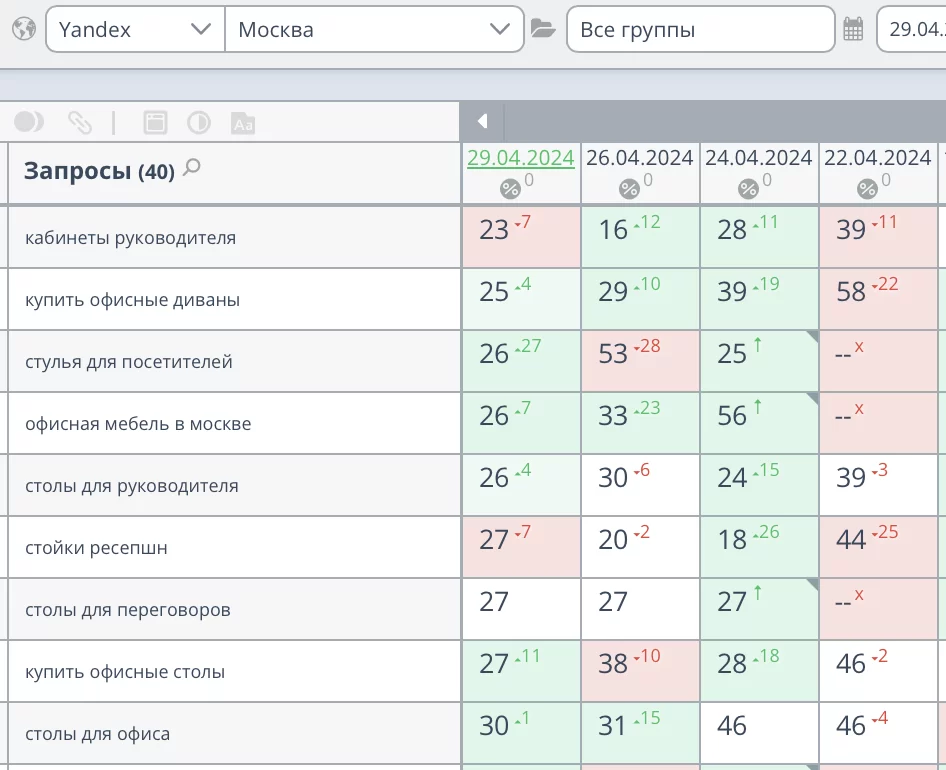The image size is (946, 770).
Task: Click the percent icon under 24.04.2024
Action: click(748, 188)
